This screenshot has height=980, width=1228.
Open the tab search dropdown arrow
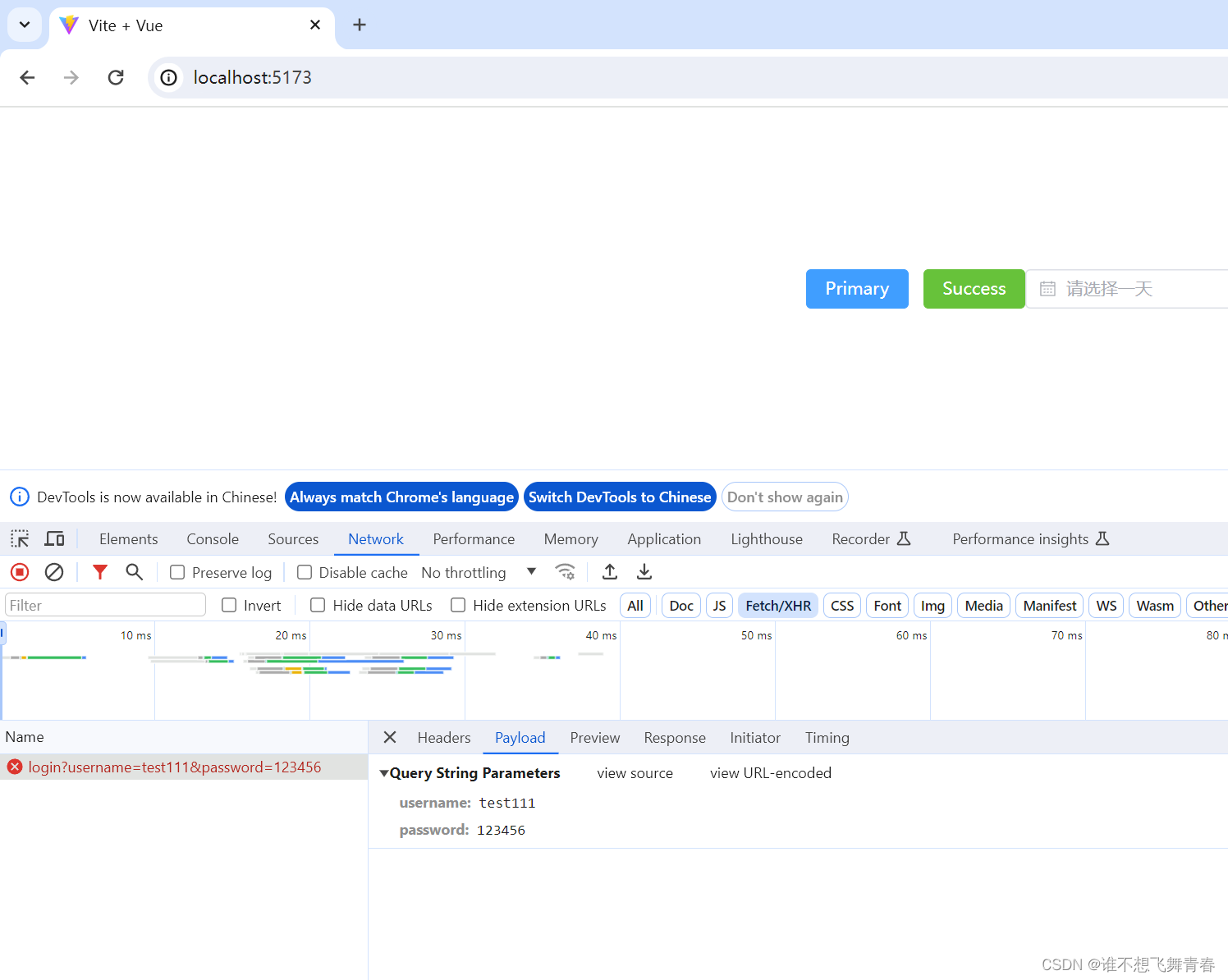25,25
